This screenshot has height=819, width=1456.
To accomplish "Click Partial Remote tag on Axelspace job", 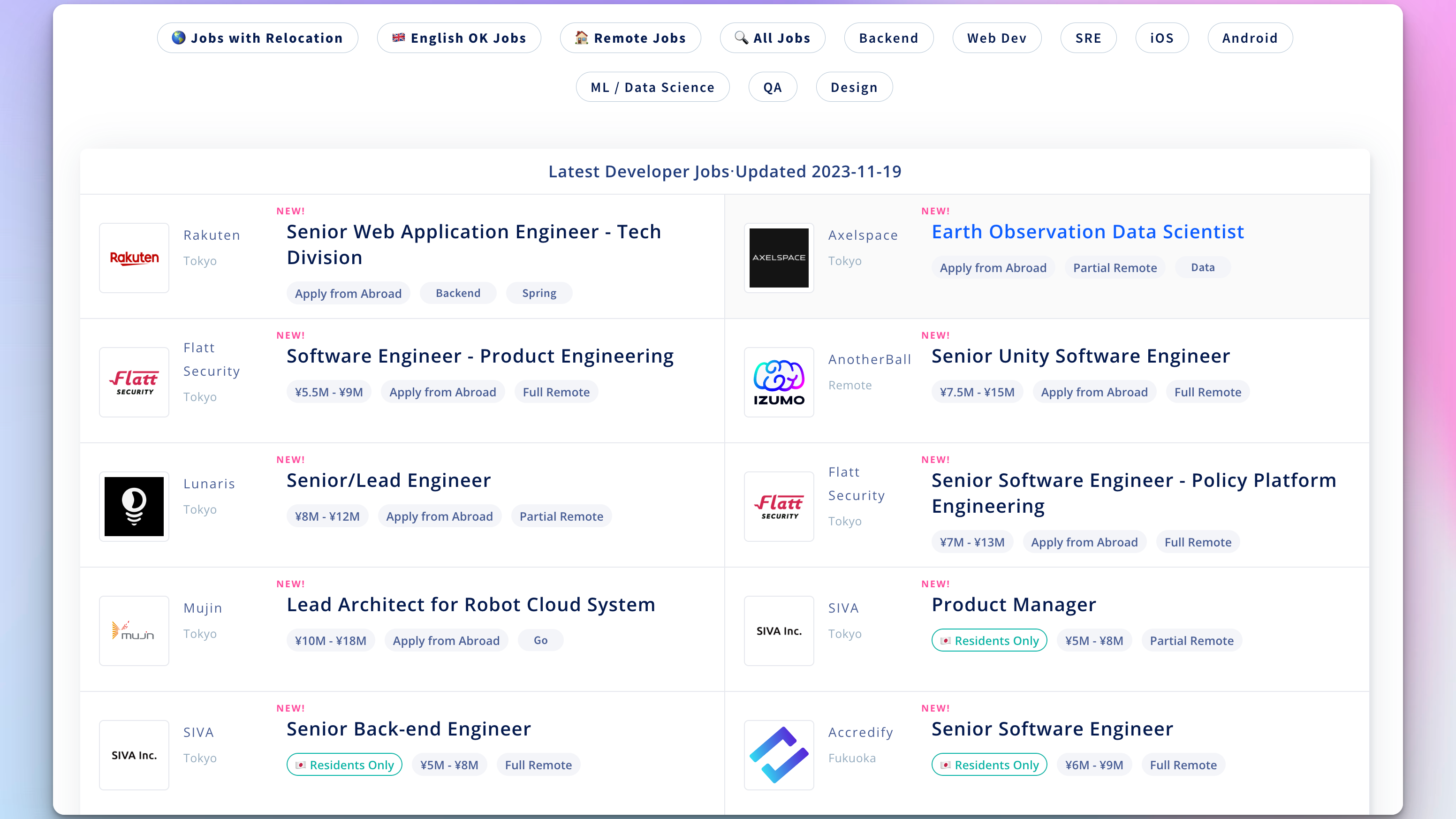I will (x=1115, y=267).
